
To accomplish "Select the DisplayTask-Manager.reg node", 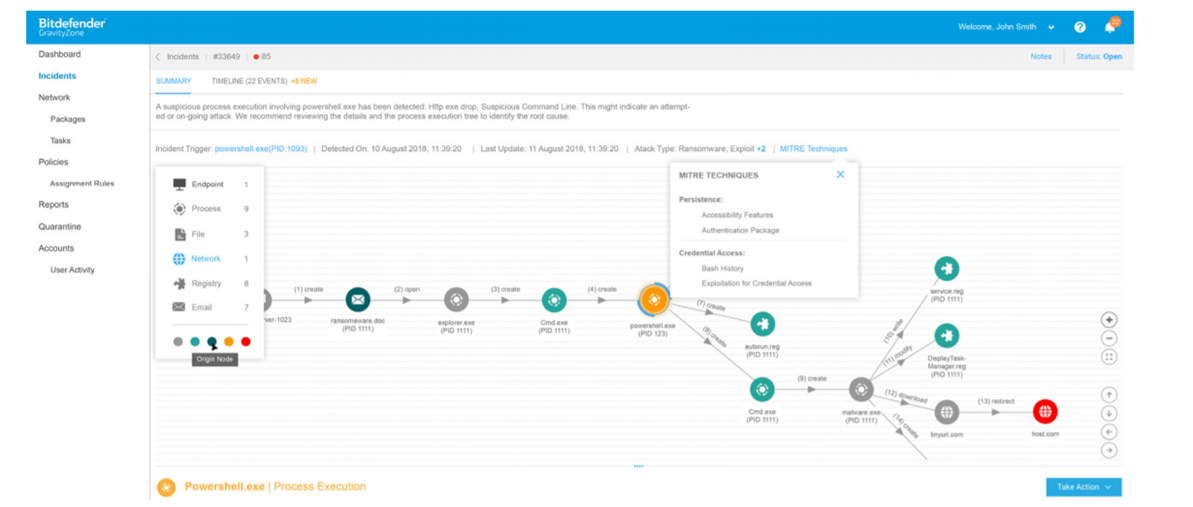I will pyautogui.click(x=946, y=335).
